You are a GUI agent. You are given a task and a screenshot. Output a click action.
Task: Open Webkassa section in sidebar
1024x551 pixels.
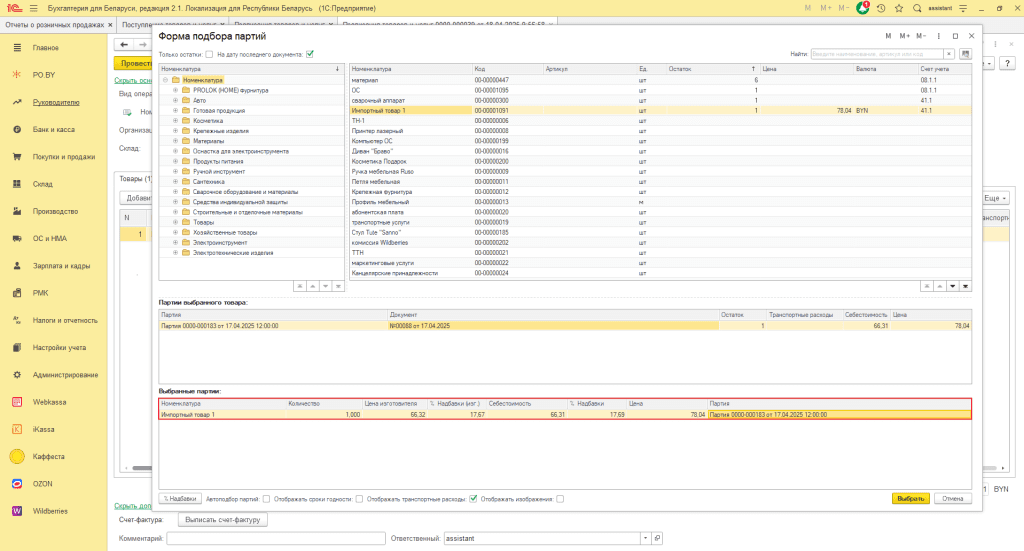(x=49, y=402)
